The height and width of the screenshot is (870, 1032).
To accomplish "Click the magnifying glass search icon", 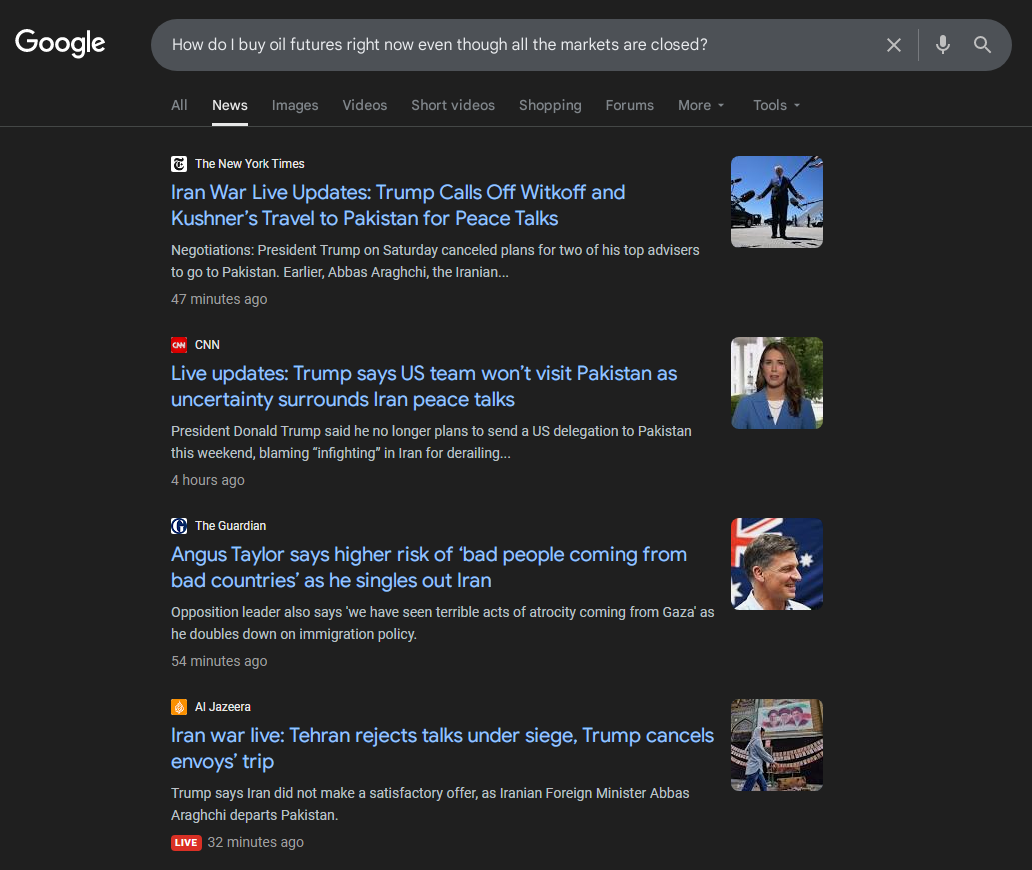I will point(982,45).
